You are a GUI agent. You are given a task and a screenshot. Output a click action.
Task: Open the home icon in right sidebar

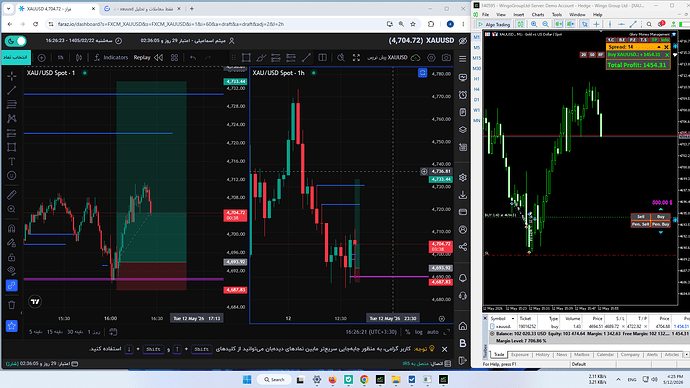pos(462,326)
